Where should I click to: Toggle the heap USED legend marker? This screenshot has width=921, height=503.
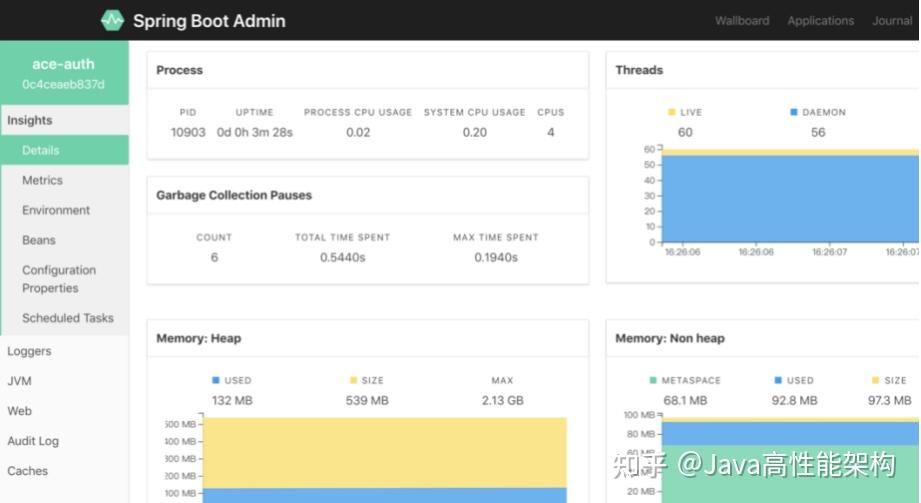pyautogui.click(x=216, y=380)
